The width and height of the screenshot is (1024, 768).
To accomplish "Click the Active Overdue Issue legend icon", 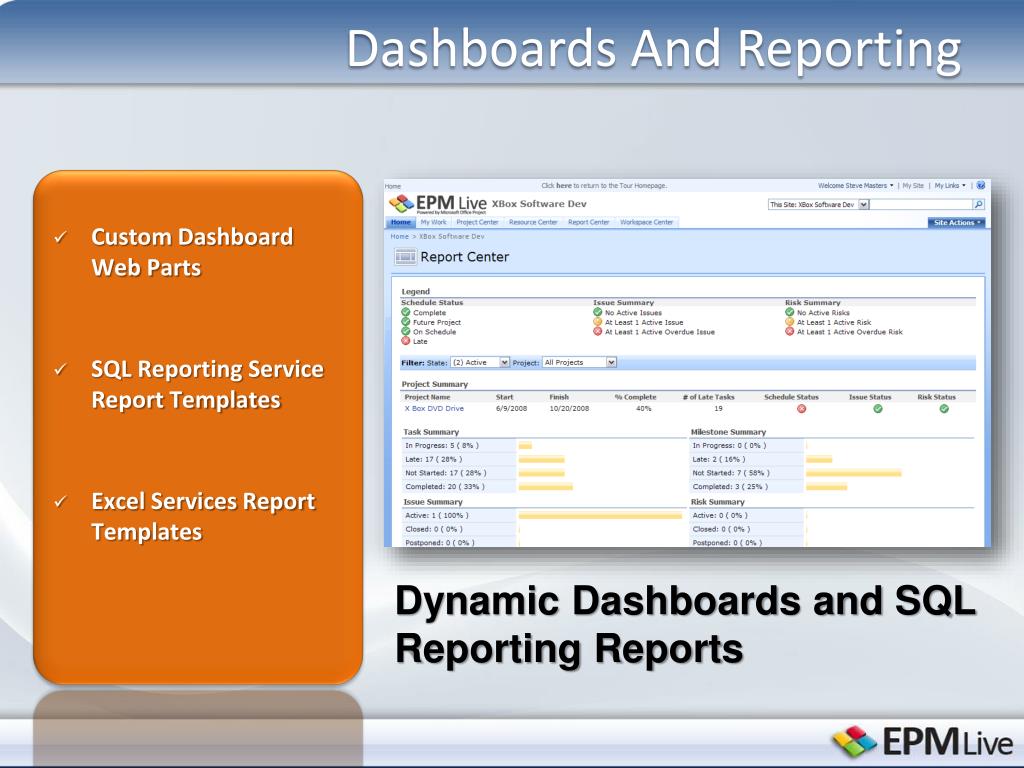I will (x=598, y=332).
